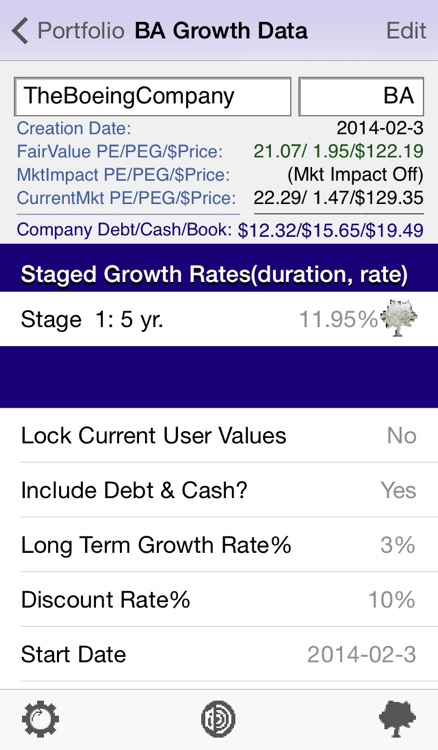Edit the BA ticker field

pyautogui.click(x=361, y=96)
